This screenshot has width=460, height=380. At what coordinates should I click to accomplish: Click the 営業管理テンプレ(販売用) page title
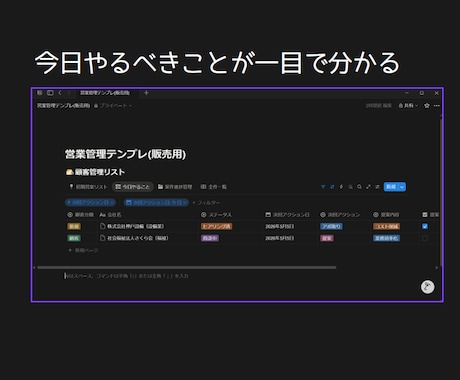pyautogui.click(x=125, y=154)
